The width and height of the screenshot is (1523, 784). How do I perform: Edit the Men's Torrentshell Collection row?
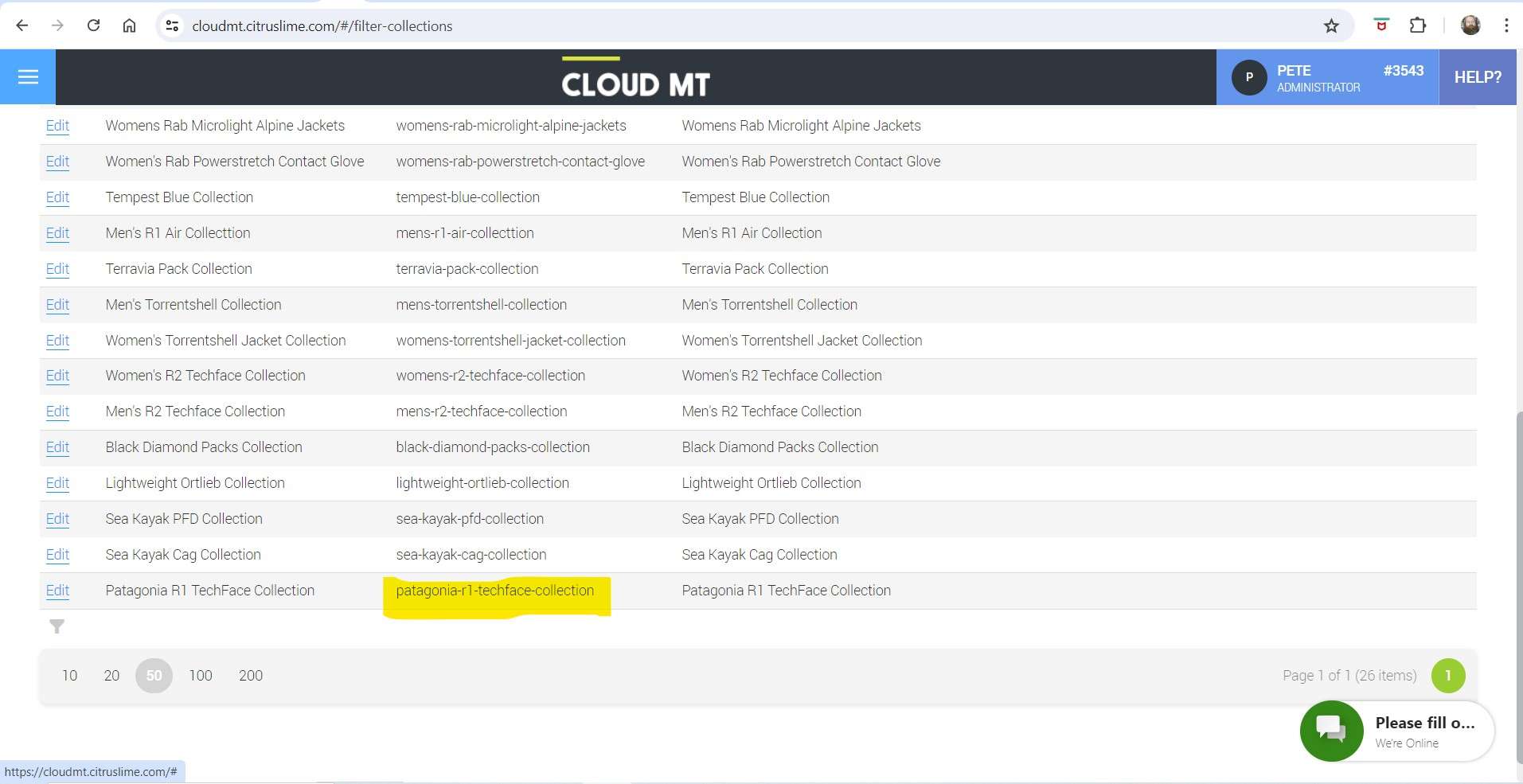coord(57,305)
